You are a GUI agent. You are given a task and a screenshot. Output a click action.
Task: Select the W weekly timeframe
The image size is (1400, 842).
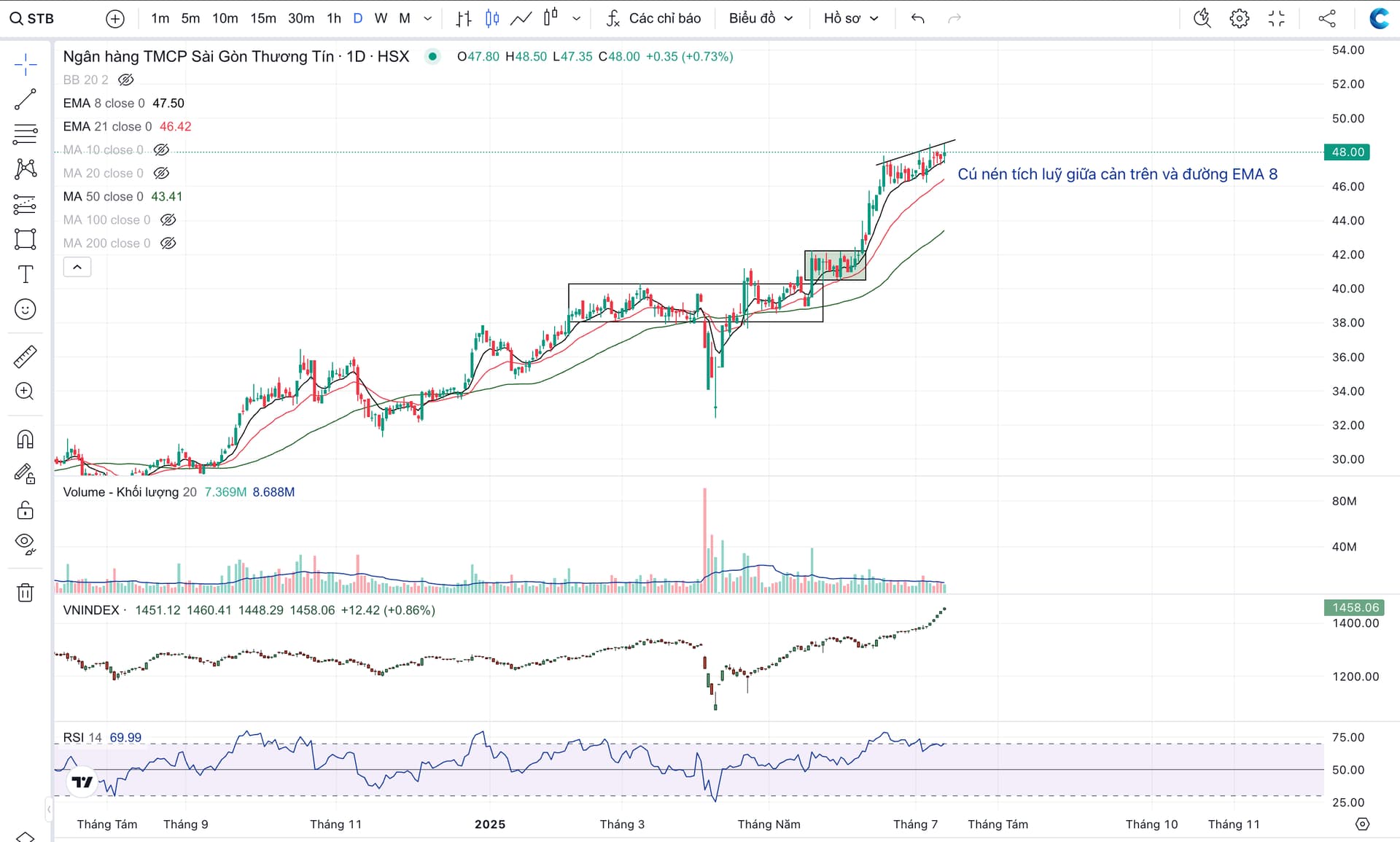(381, 18)
